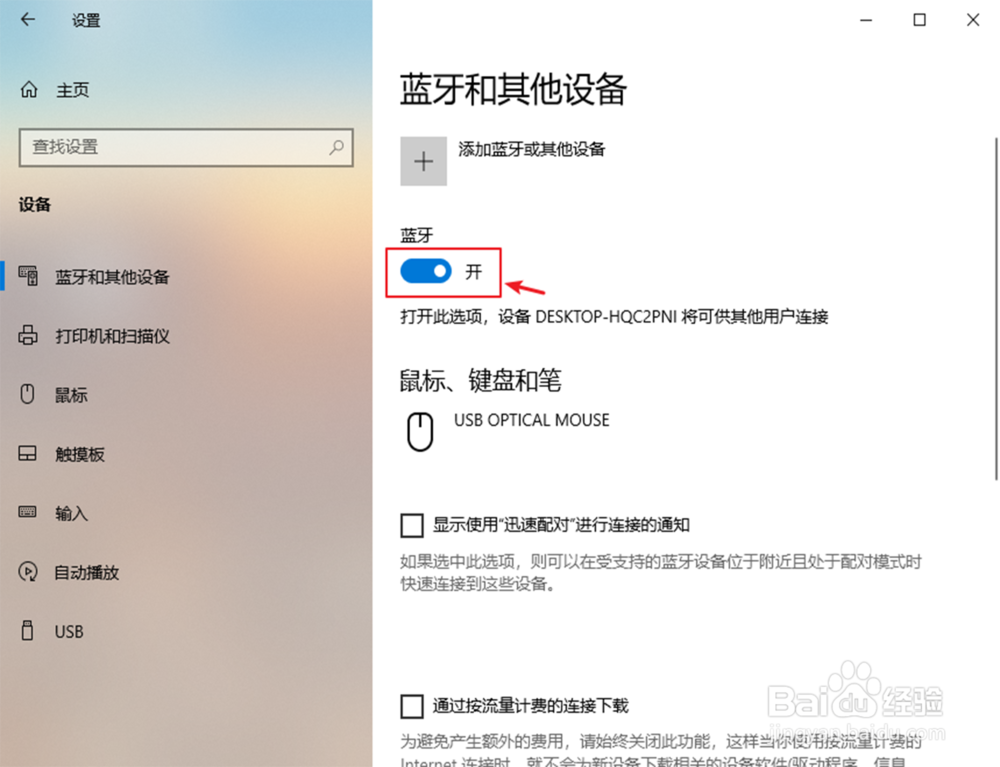Select the 蓝牙和其他设备 sidebar icon
This screenshot has height=767, width=1000.
[x=28, y=275]
